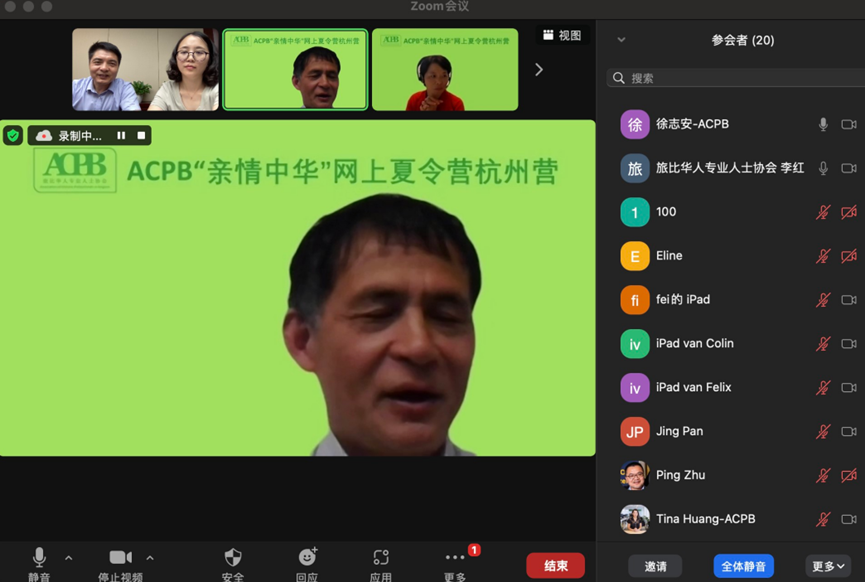Select the thumbnail of woman in red
865x582 pixels.
(445, 70)
